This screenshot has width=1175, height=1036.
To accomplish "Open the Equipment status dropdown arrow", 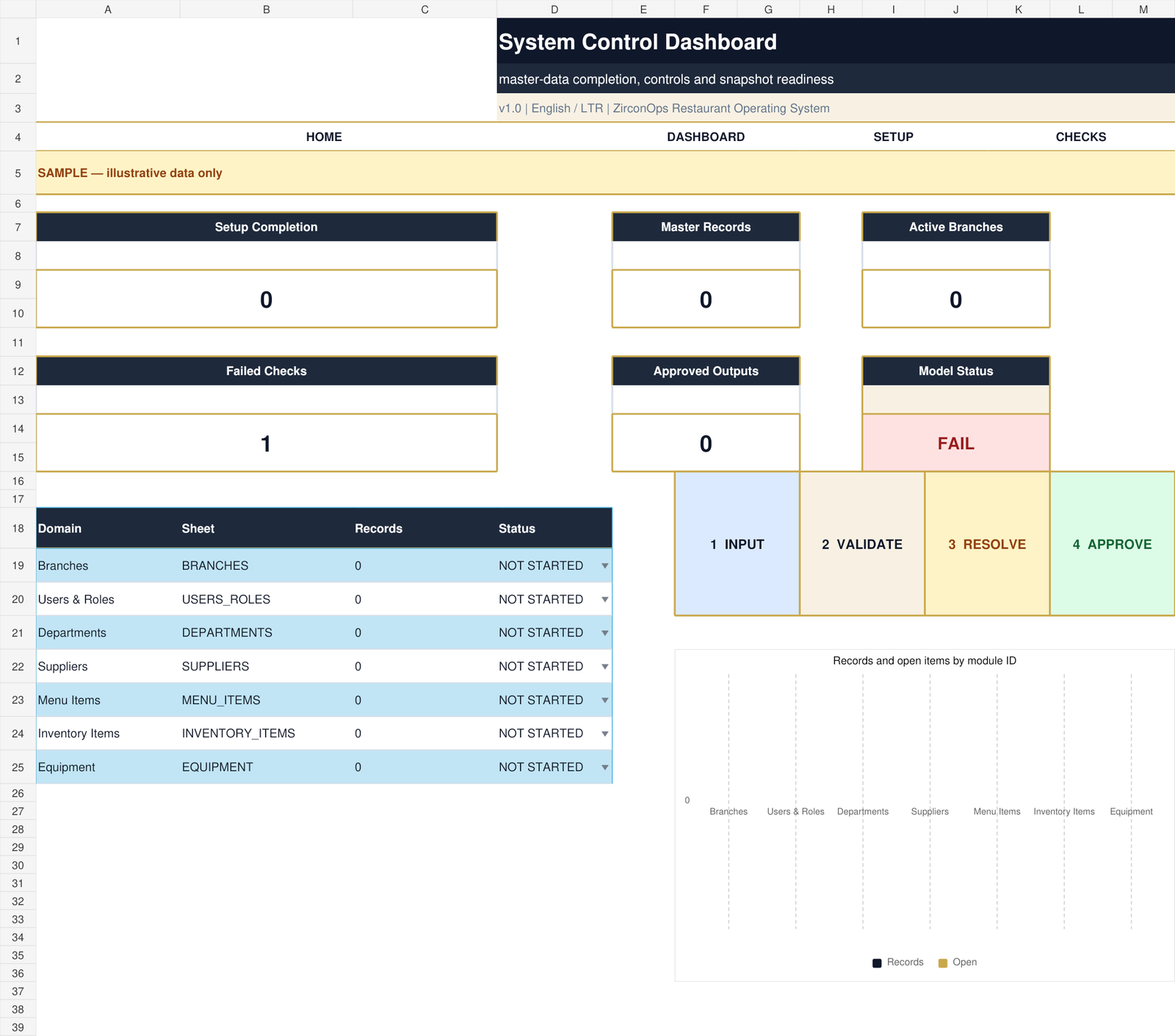I will [x=605, y=767].
